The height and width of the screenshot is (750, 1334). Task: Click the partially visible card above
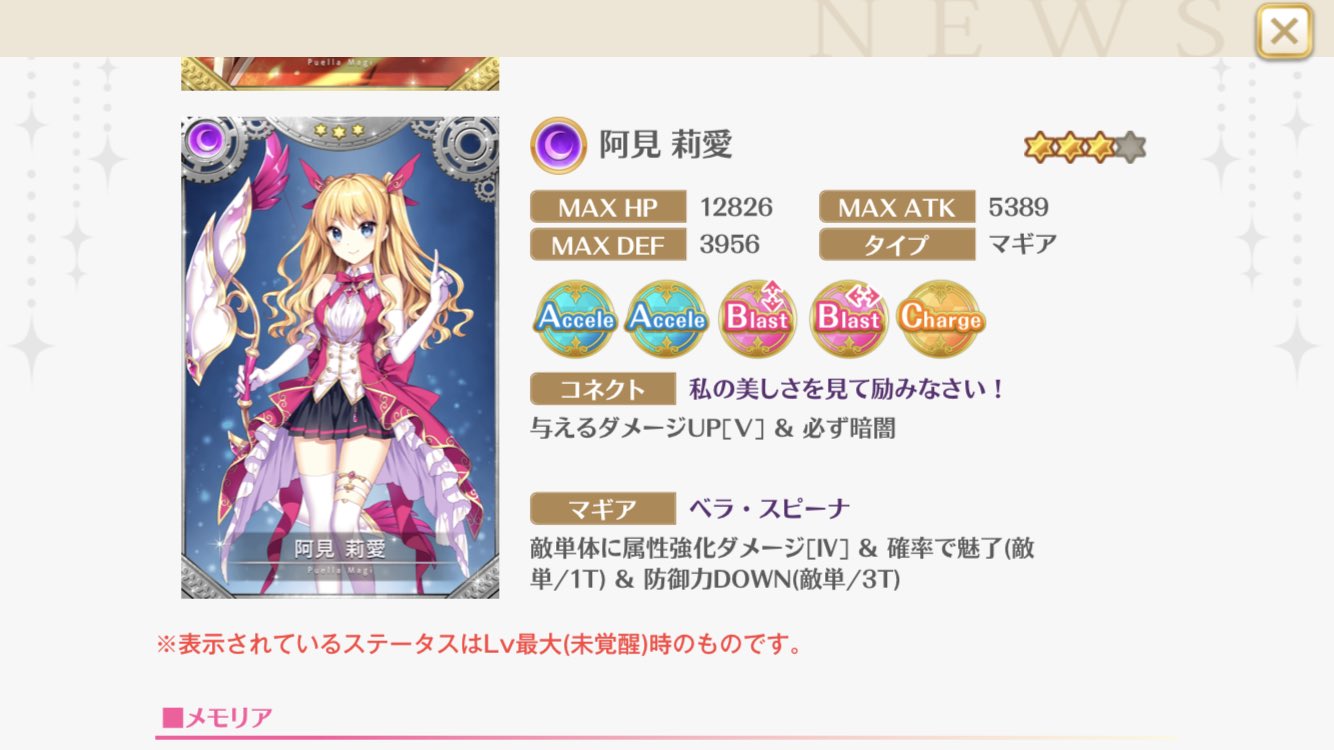340,73
